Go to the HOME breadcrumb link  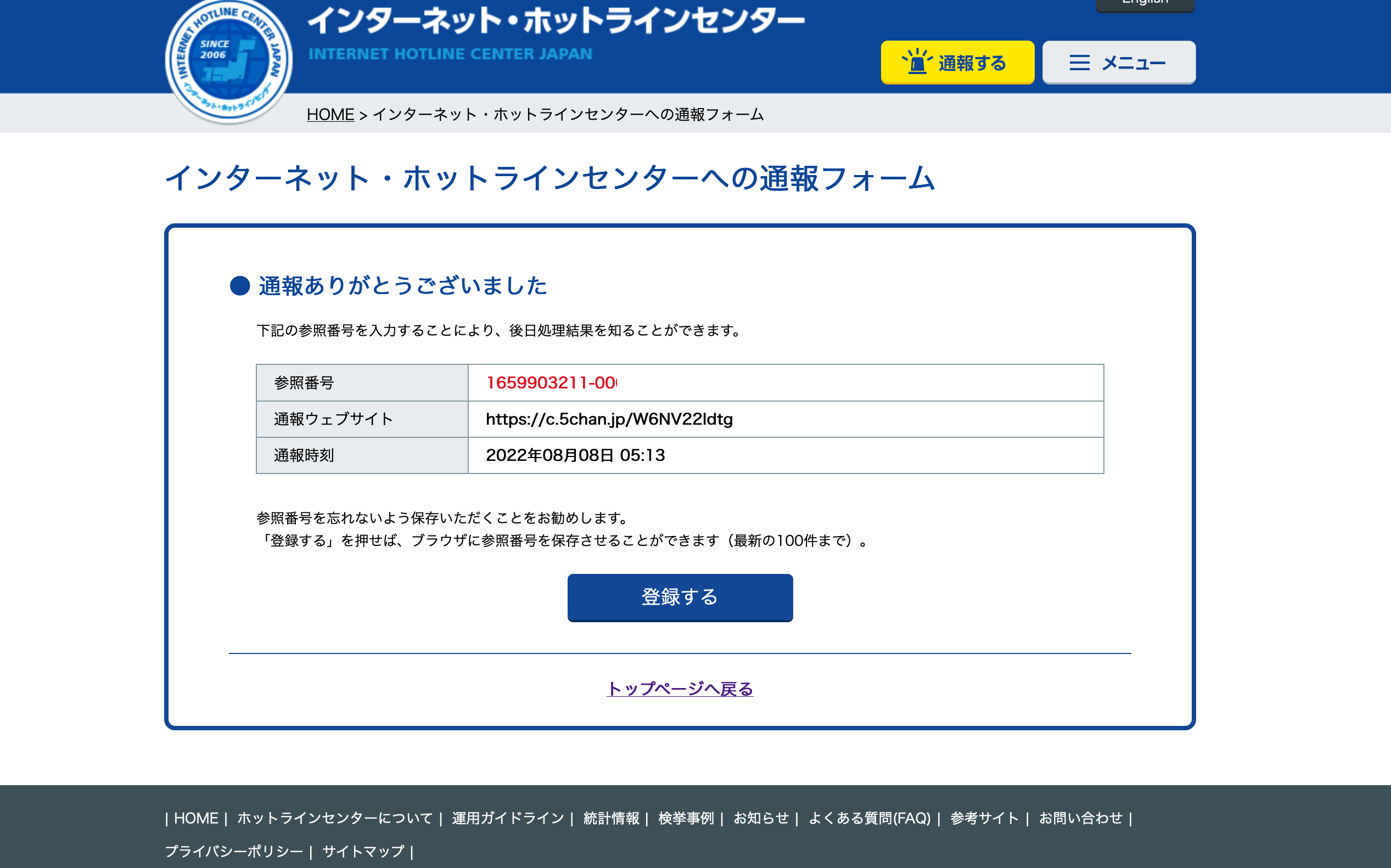pyautogui.click(x=330, y=114)
